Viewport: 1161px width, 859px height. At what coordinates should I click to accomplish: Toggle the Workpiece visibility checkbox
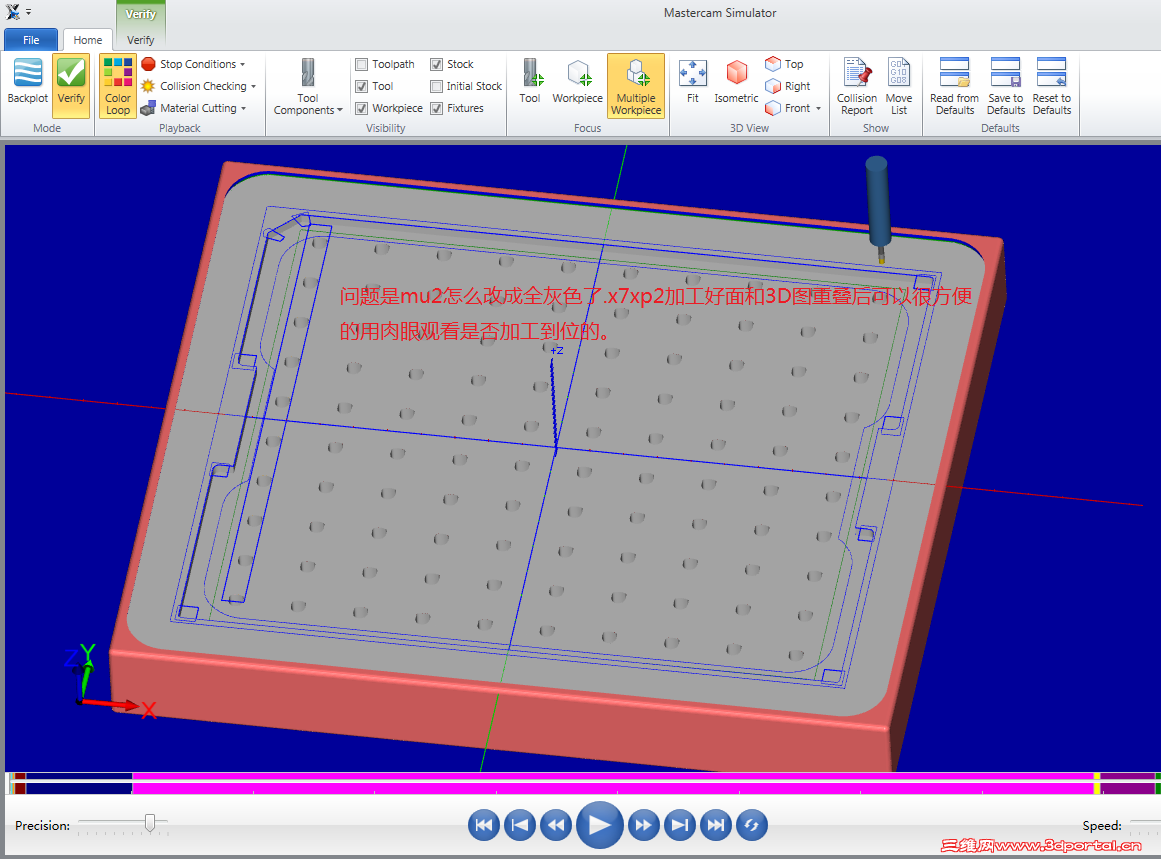pyautogui.click(x=361, y=108)
